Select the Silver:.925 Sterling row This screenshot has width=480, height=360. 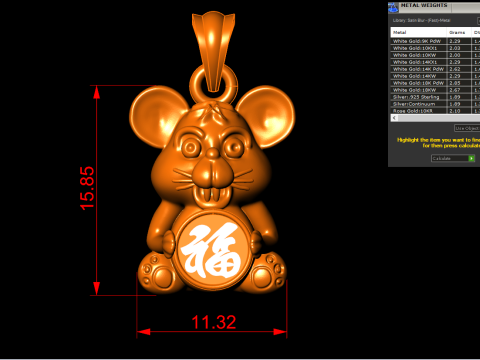pos(435,97)
